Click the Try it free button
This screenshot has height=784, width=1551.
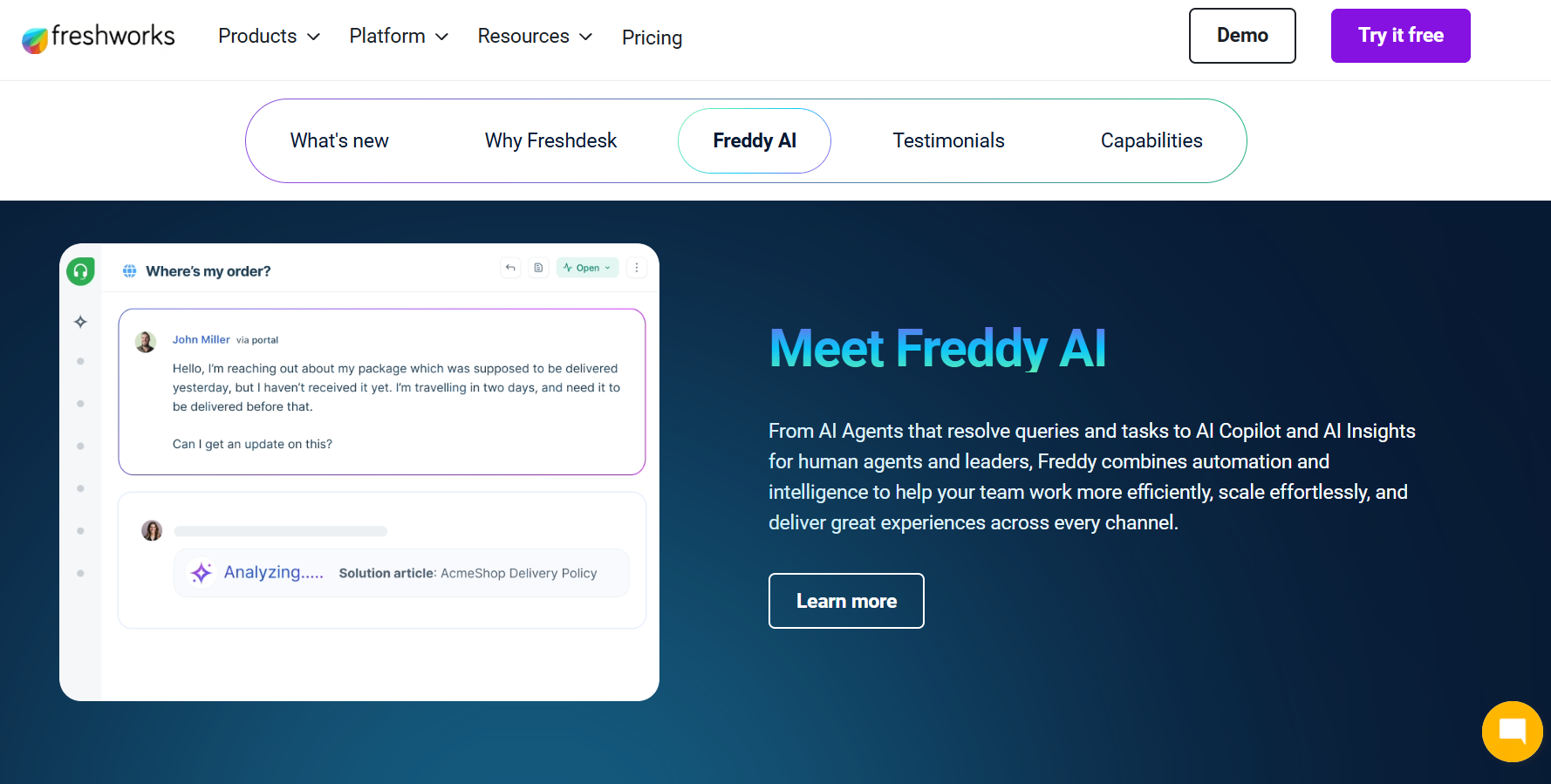[1400, 35]
